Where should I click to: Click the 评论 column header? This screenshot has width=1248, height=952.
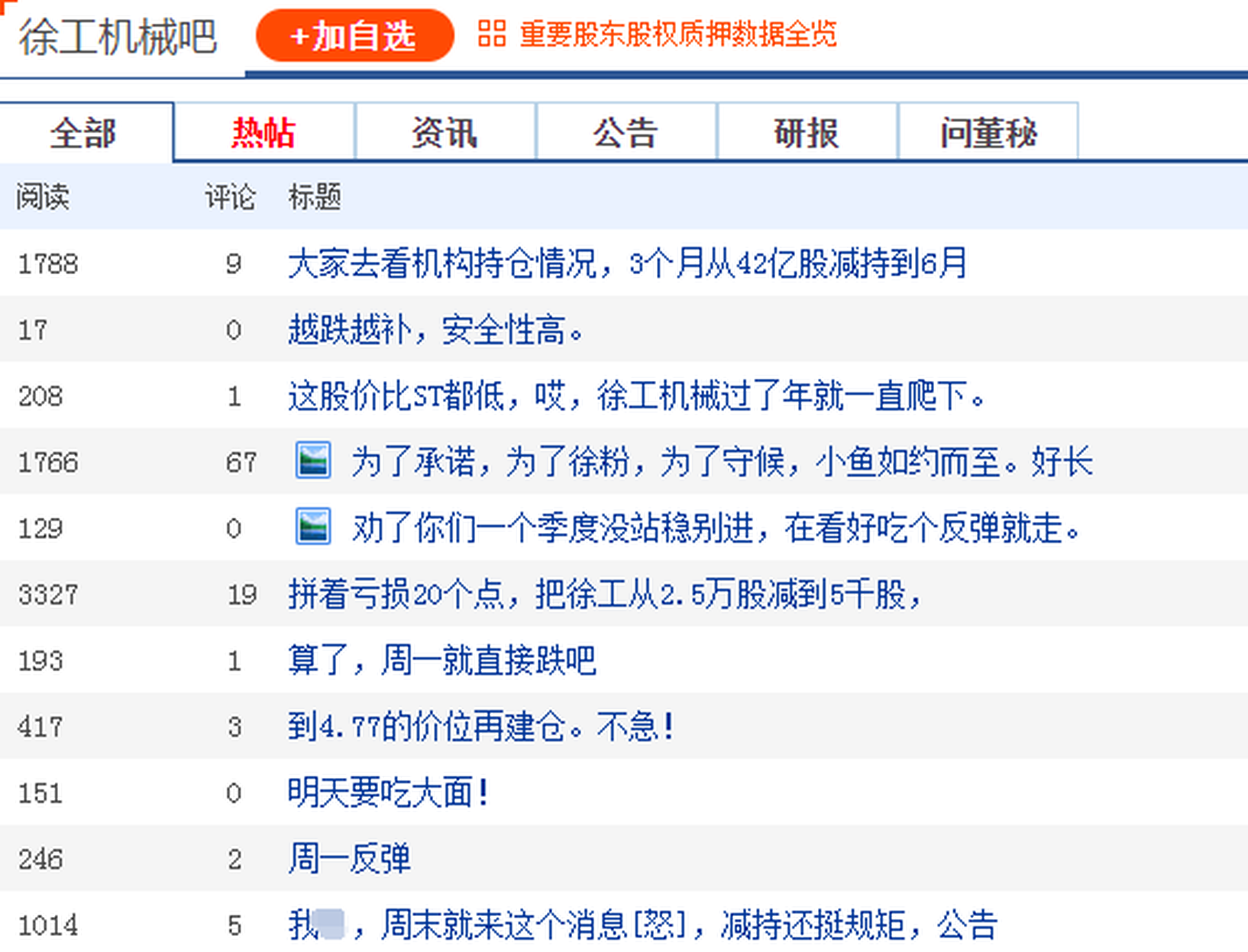pyautogui.click(x=231, y=197)
